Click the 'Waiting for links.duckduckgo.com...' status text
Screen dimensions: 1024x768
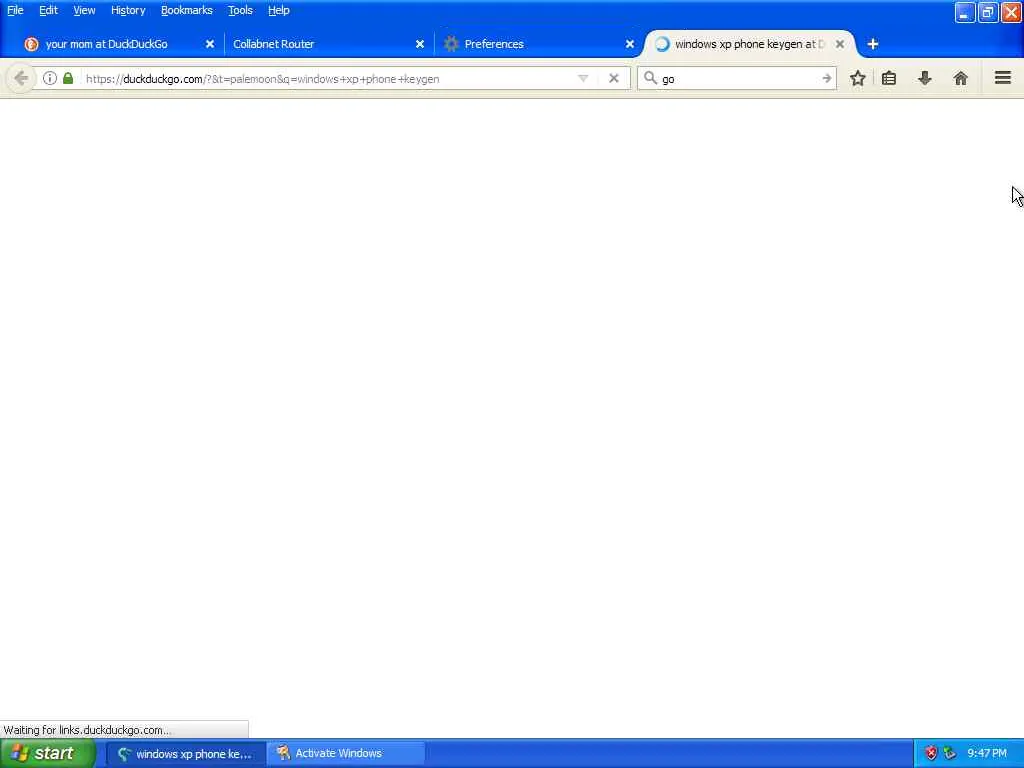tap(87, 730)
